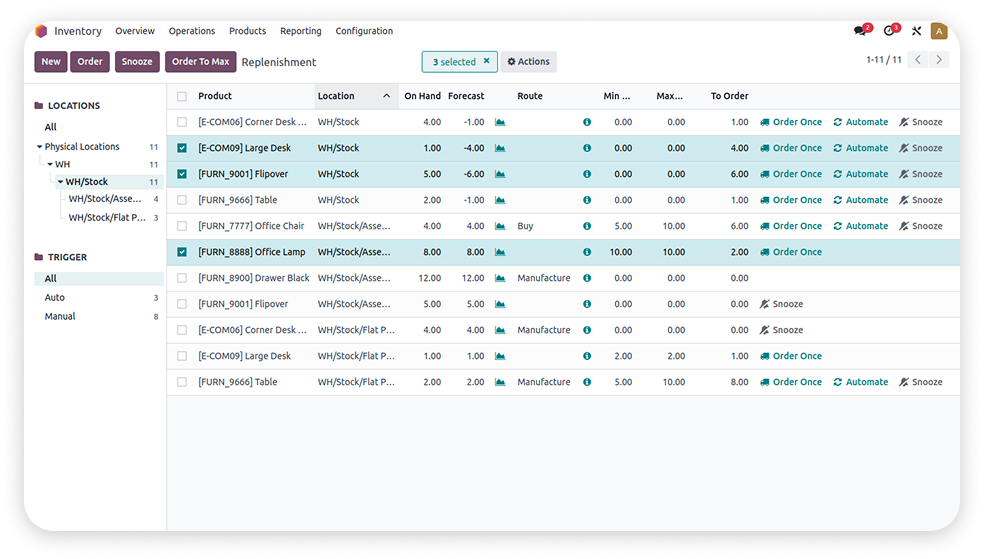The image size is (984, 559).
Task: Sort by Location column header
Action: pos(337,96)
